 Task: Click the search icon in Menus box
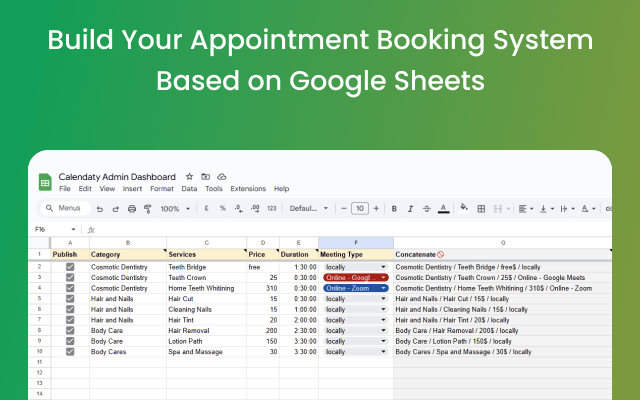(x=49, y=208)
